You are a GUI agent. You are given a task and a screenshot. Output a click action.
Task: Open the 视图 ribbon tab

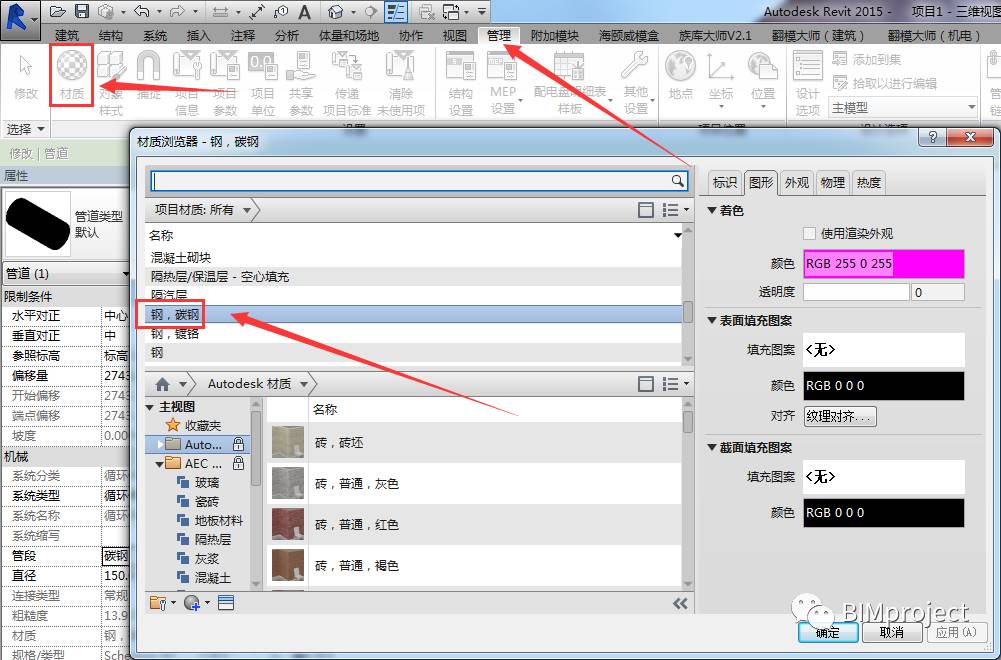click(x=455, y=36)
